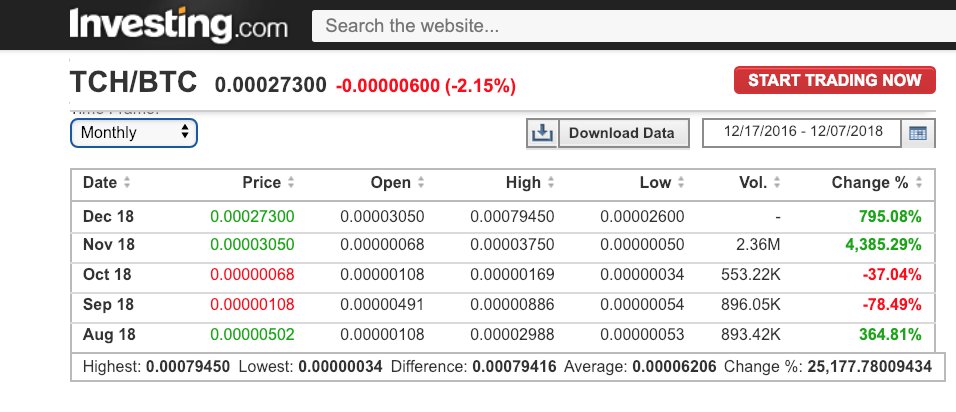Click Dec 18 low 0.00002600
Image resolution: width=956 pixels, height=412 pixels.
tap(642, 216)
